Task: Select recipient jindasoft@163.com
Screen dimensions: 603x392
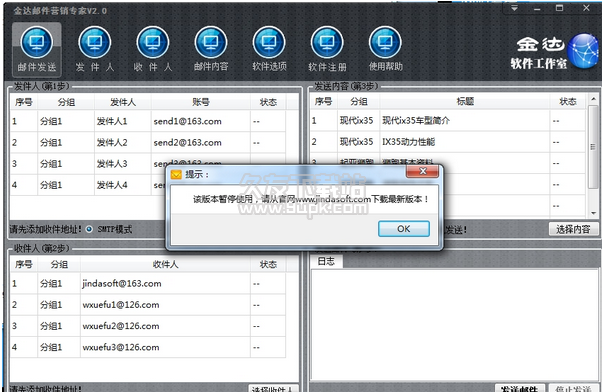Action: point(148,284)
